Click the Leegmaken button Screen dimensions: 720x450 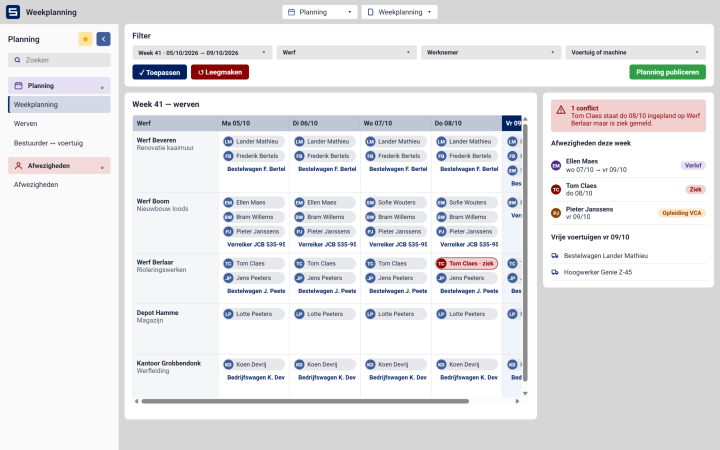(x=220, y=72)
